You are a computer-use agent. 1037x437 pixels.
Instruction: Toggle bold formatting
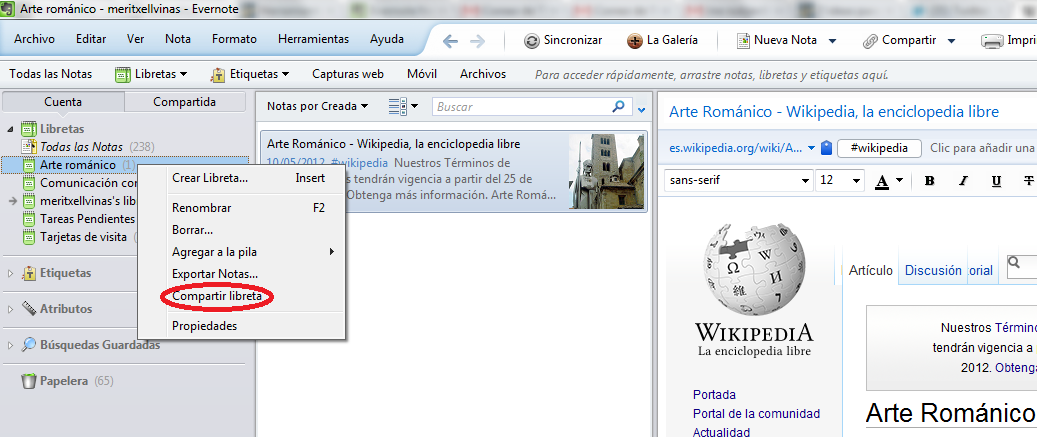point(929,181)
